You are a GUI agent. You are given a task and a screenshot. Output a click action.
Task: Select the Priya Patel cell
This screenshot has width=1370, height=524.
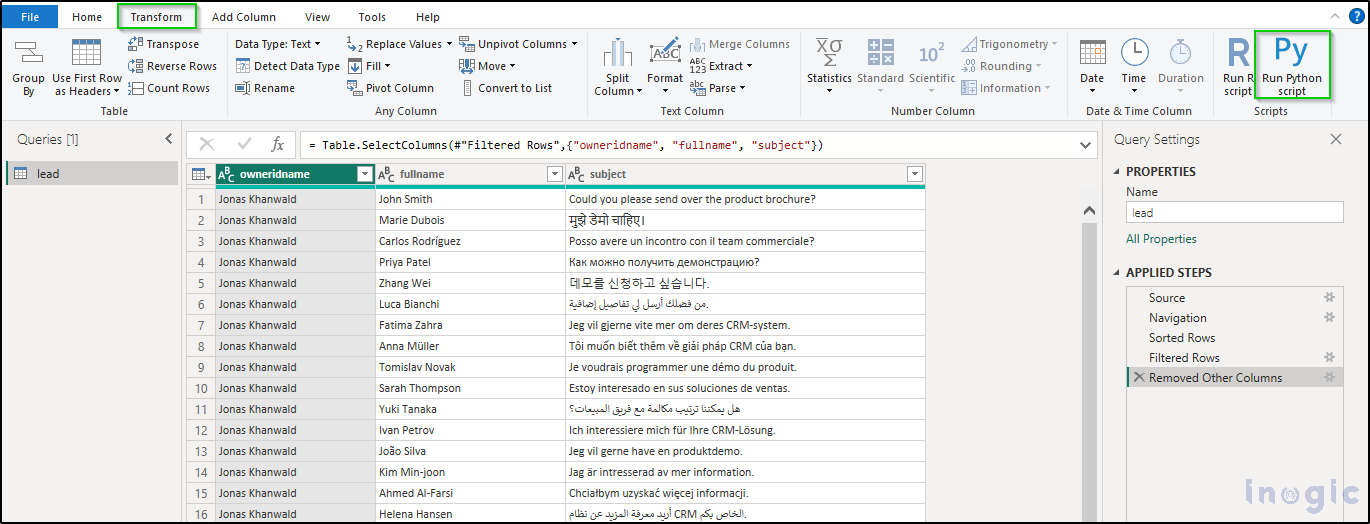(470, 262)
